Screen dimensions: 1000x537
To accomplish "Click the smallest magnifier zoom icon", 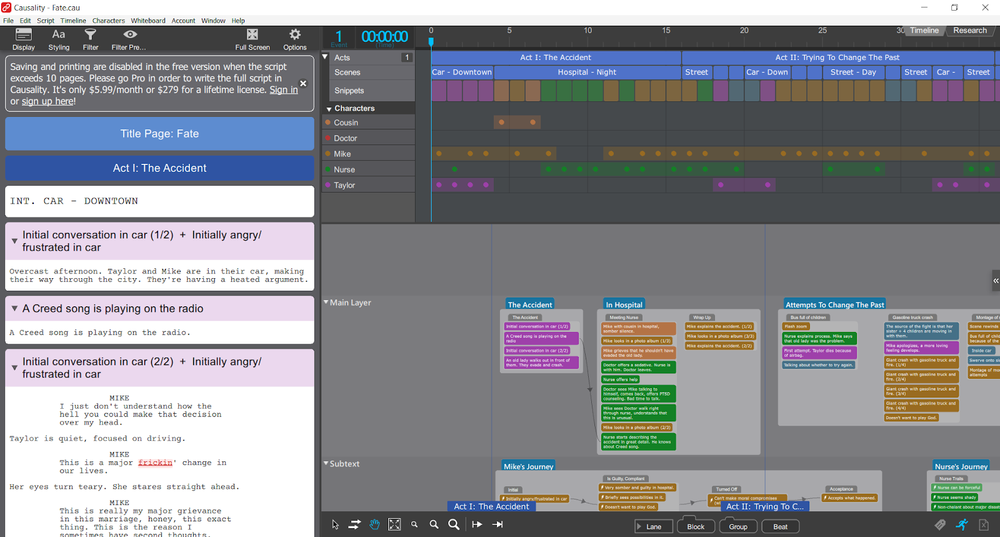I will click(x=415, y=524).
